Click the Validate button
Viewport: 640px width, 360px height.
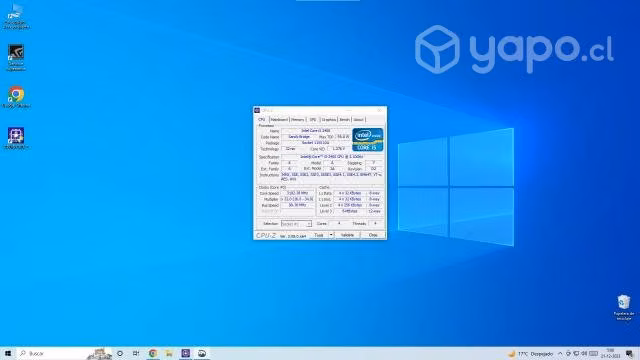[x=347, y=235]
